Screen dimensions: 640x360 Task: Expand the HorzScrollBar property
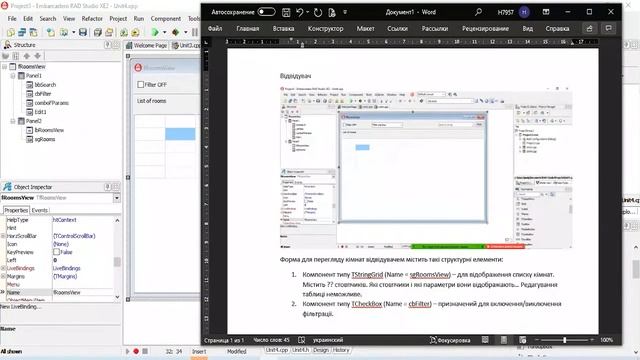click(3, 236)
